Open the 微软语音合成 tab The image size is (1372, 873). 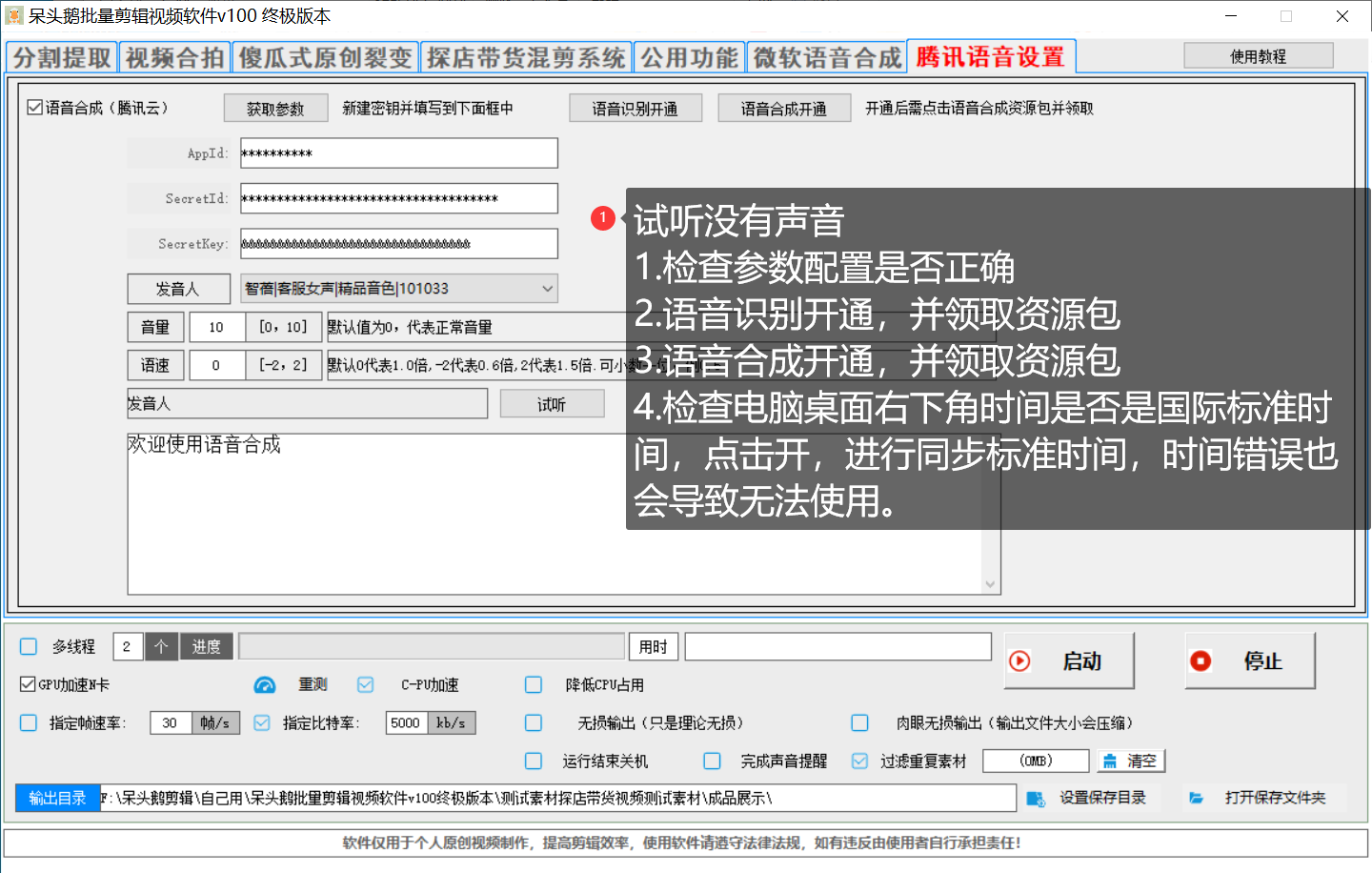(827, 57)
